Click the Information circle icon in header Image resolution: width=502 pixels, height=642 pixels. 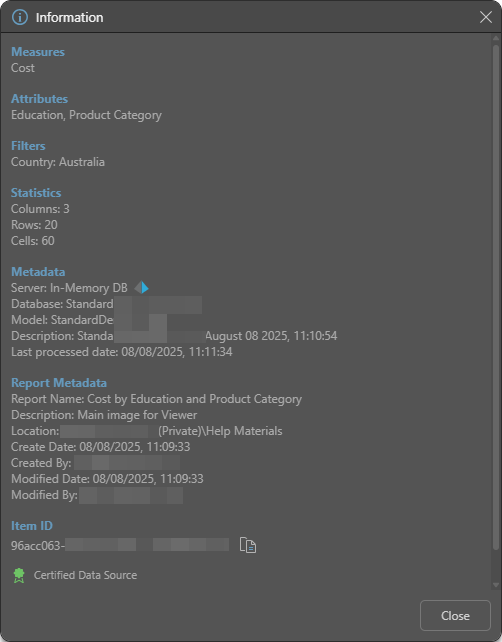pyautogui.click(x=20, y=18)
